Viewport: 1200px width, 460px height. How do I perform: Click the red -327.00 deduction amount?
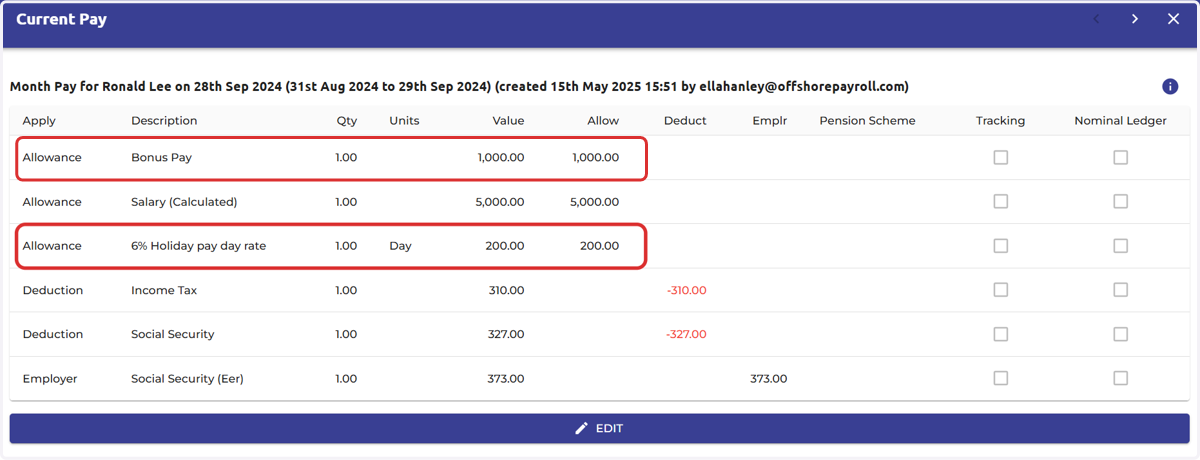coord(686,334)
